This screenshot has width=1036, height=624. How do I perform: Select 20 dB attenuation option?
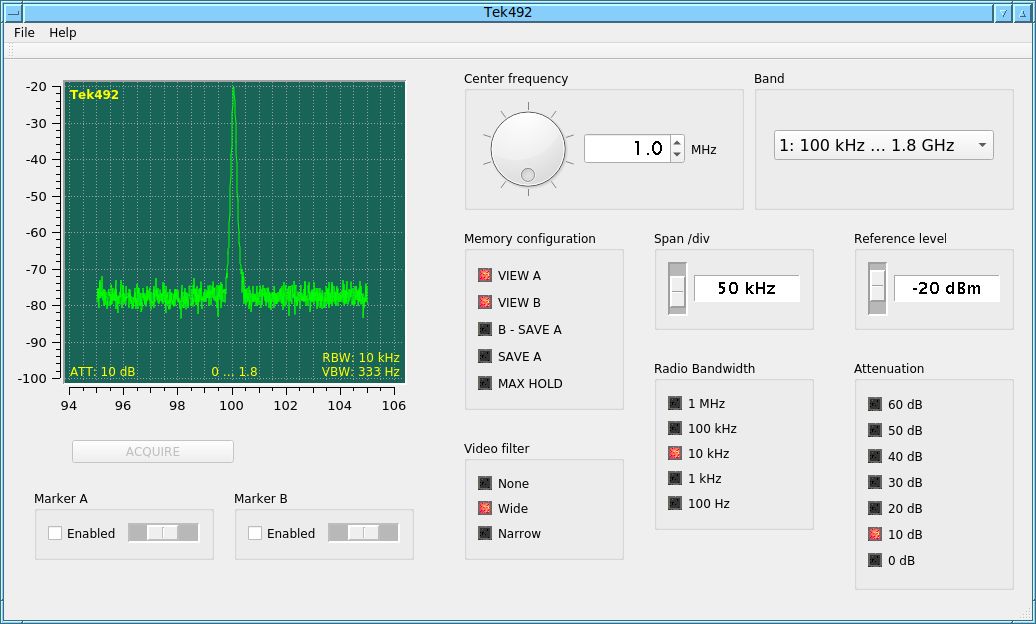point(875,509)
